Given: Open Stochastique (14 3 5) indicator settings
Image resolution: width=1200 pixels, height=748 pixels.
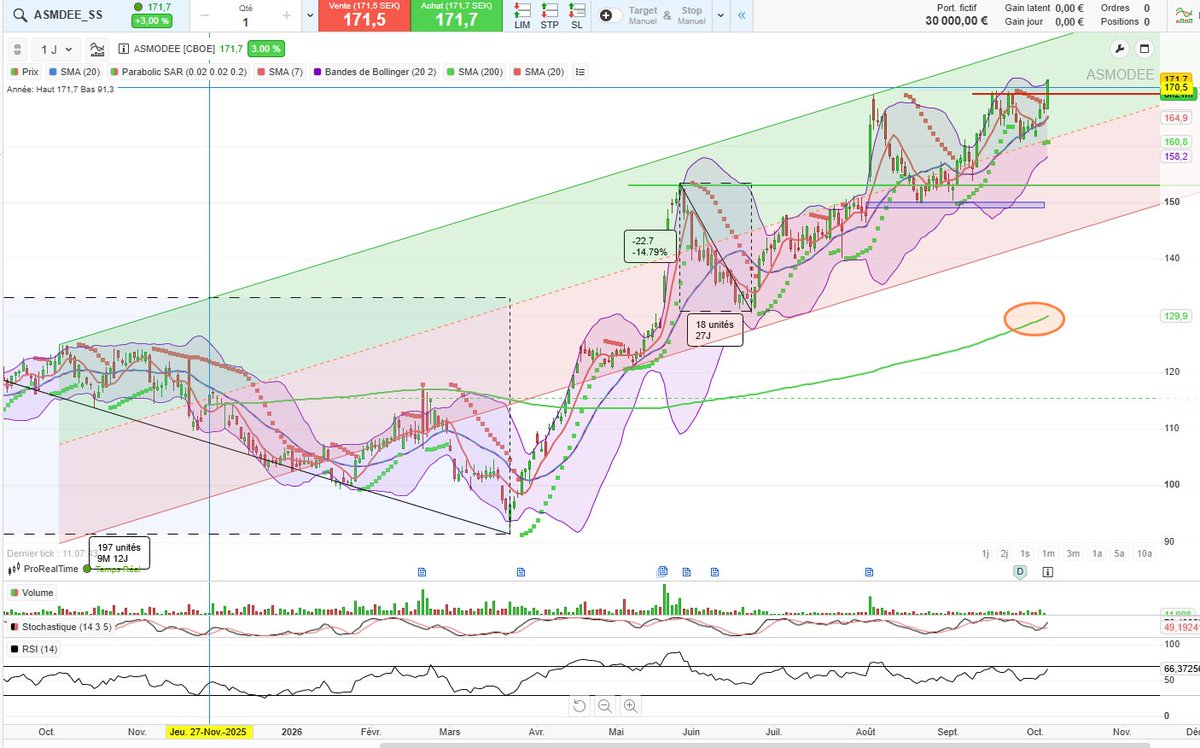Looking at the screenshot, I should [x=60, y=626].
